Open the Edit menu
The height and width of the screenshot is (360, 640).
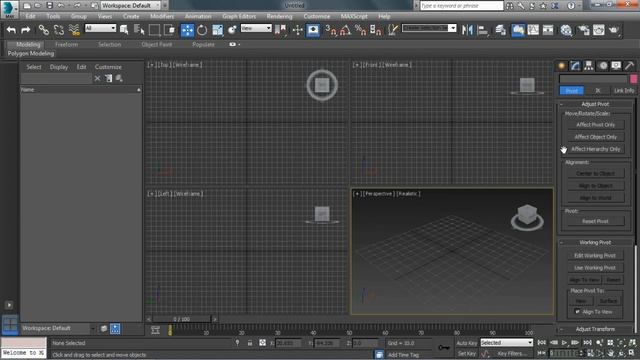(31, 16)
